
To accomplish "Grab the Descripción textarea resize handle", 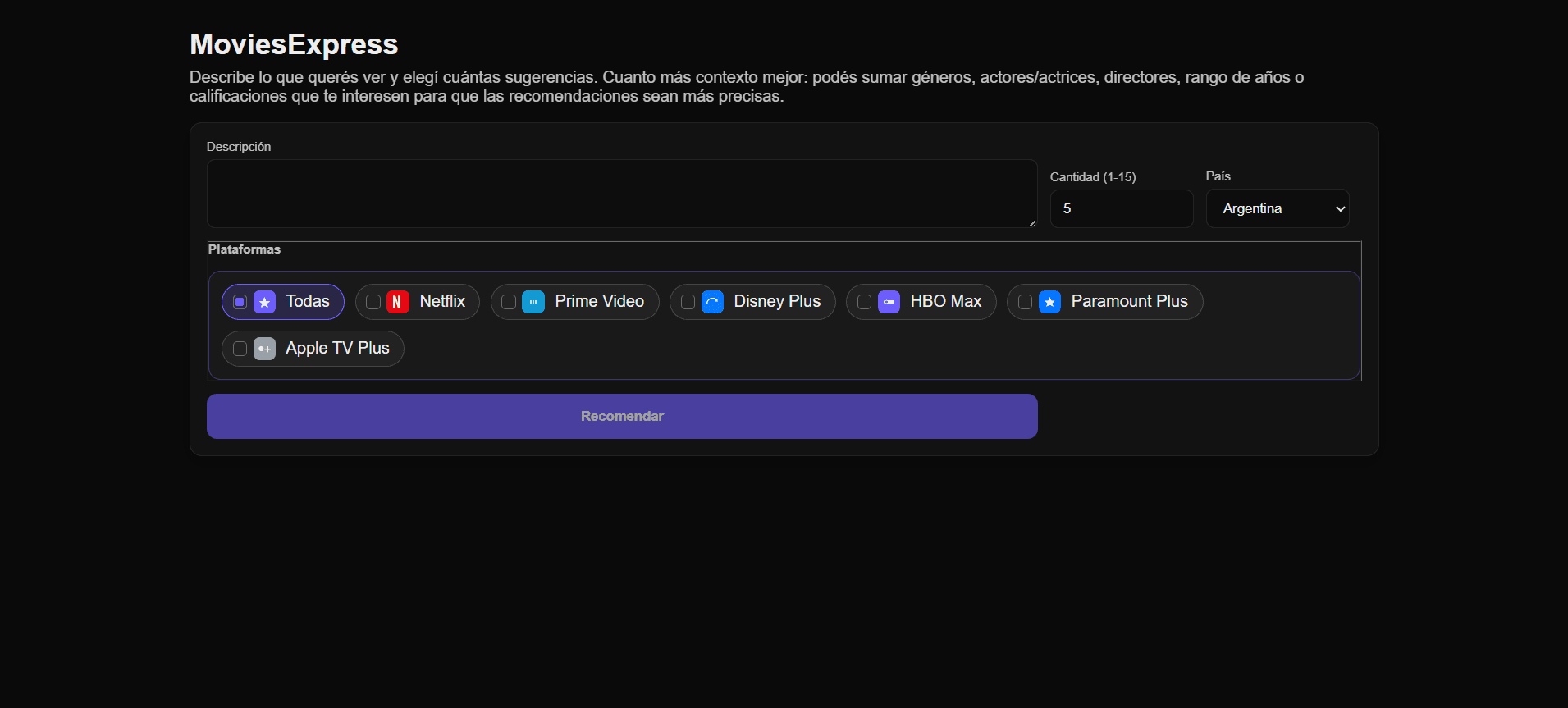I will 1032,223.
